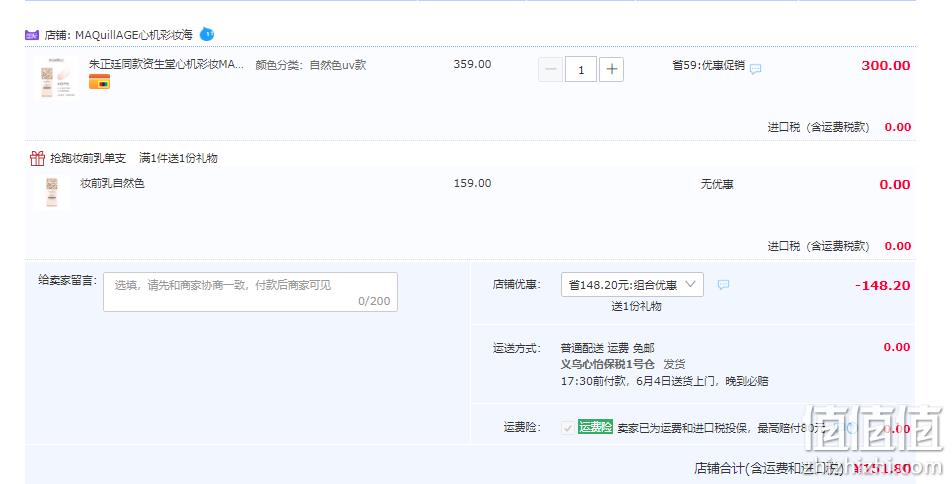Image resolution: width=952 pixels, height=484 pixels.
Task: Click the 送1份礼物 note under dropdown
Action: pyautogui.click(x=636, y=306)
